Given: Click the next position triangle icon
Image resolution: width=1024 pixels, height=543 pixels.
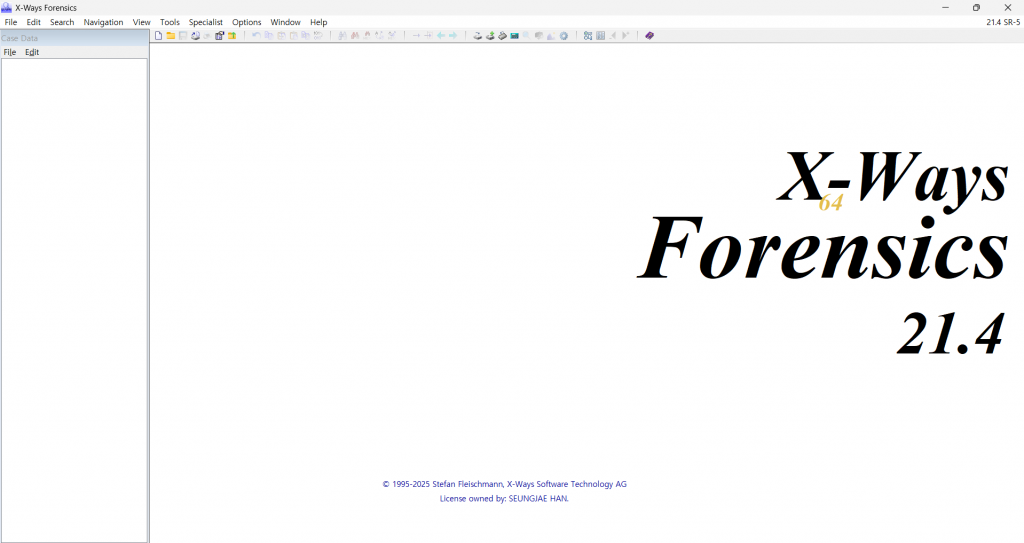Looking at the screenshot, I should pos(625,36).
